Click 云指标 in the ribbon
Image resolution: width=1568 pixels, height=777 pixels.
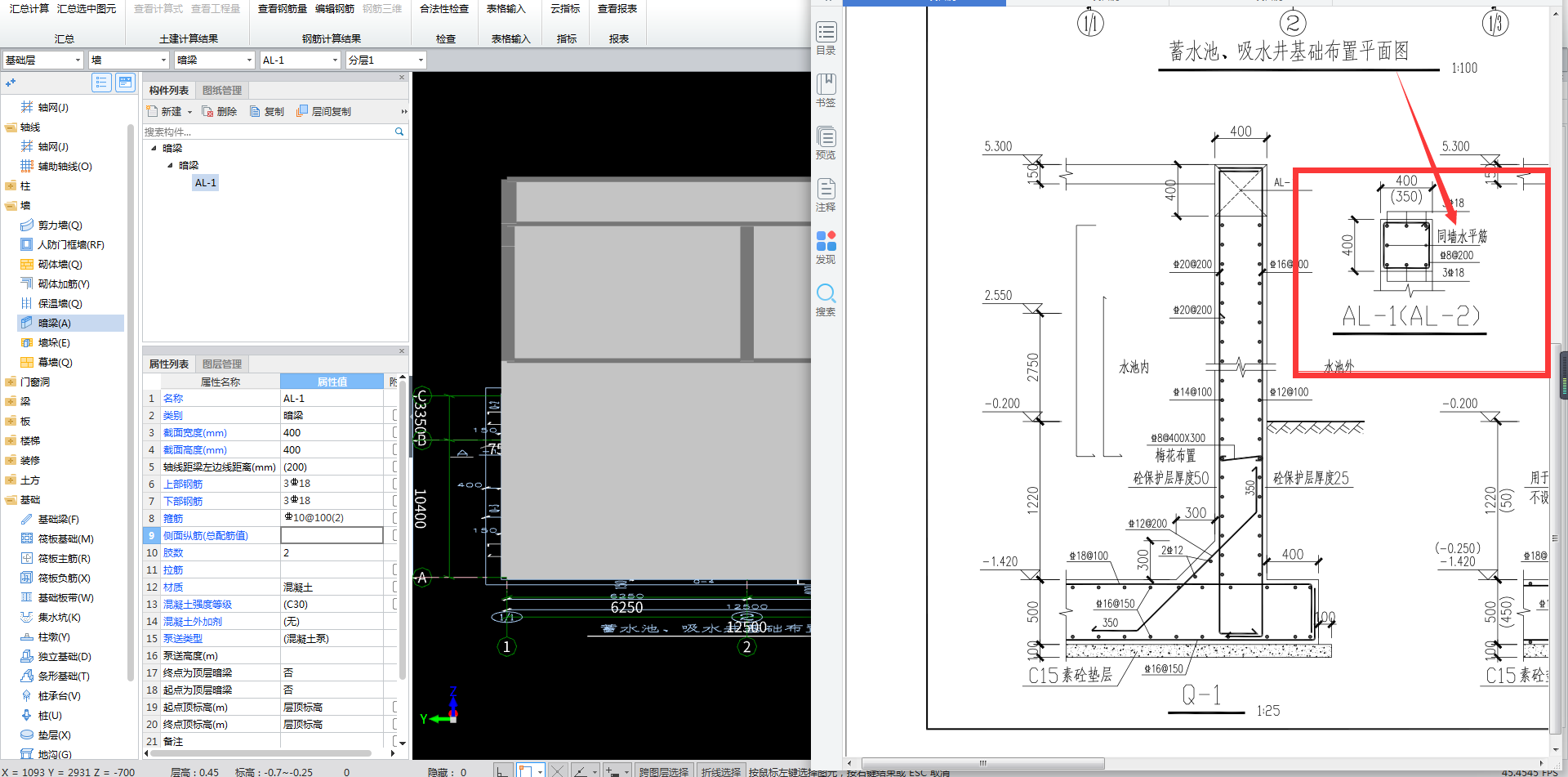coord(565,9)
